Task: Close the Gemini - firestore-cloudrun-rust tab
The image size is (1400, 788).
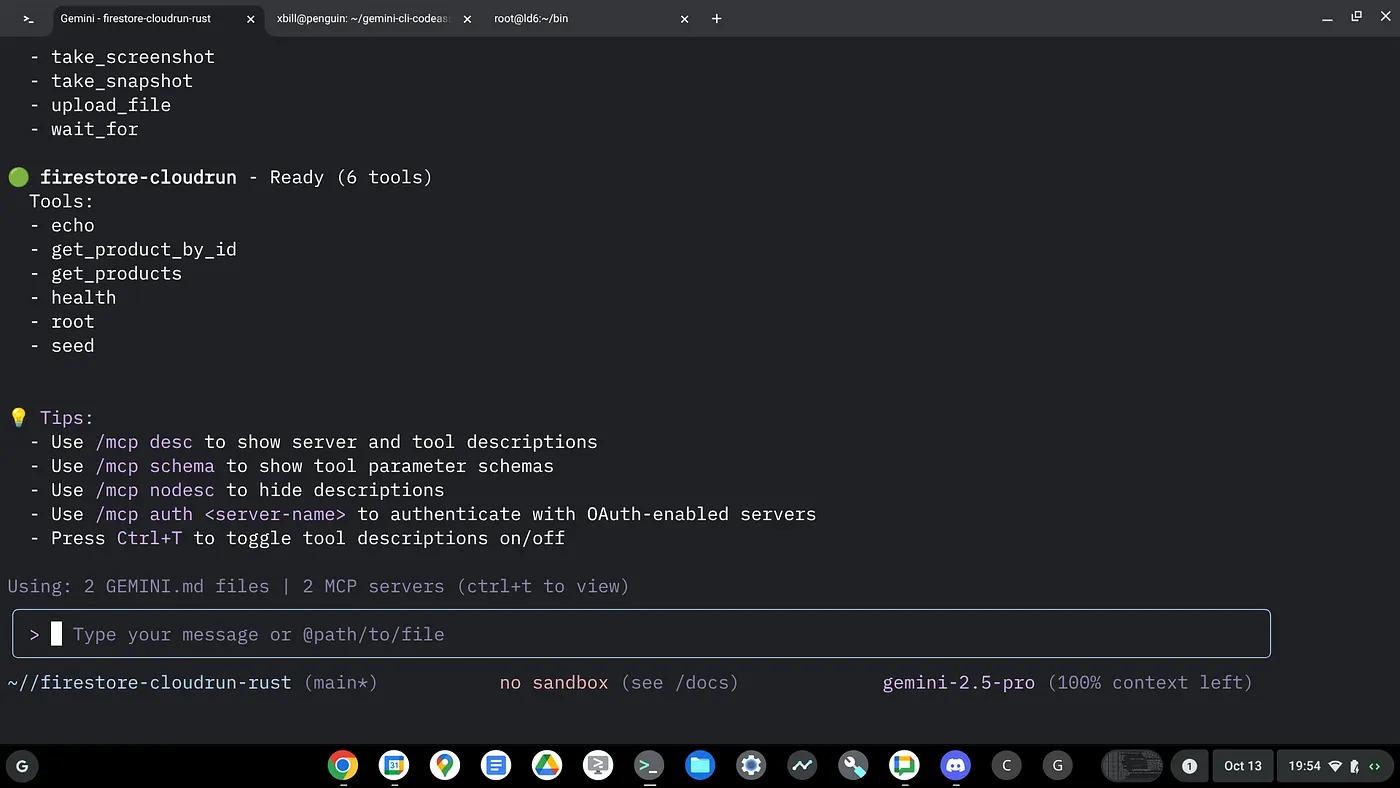Action: click(249, 19)
